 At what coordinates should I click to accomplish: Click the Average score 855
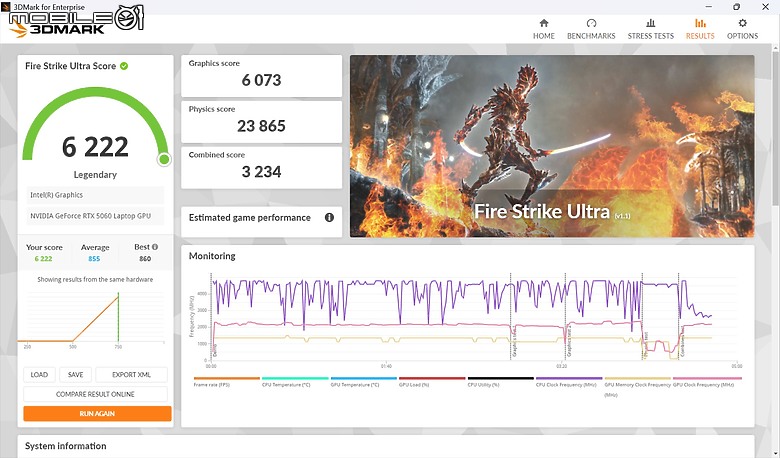click(x=94, y=259)
